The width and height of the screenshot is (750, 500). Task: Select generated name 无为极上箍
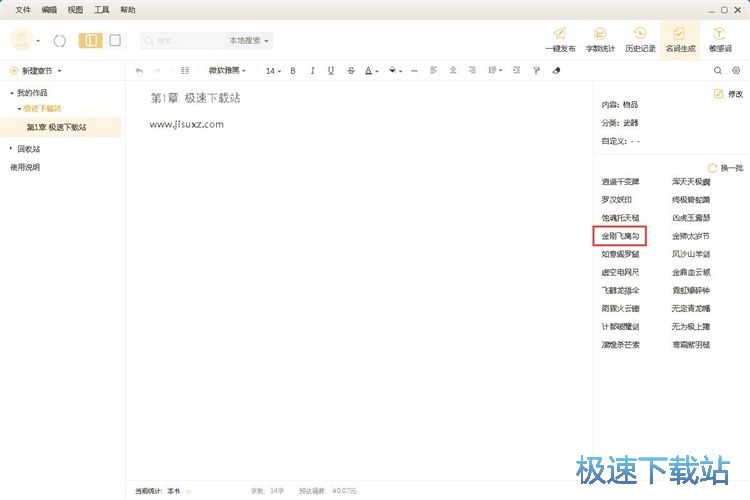click(x=690, y=326)
